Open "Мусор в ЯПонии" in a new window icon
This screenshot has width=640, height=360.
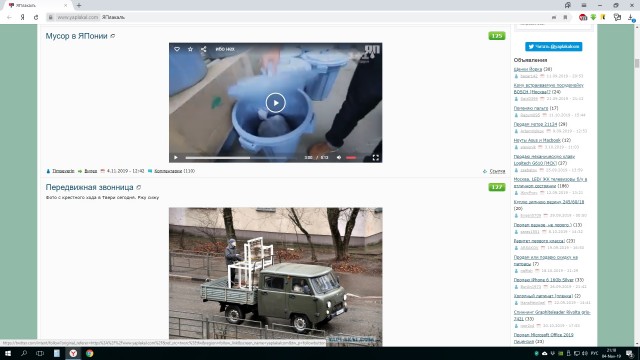point(113,36)
